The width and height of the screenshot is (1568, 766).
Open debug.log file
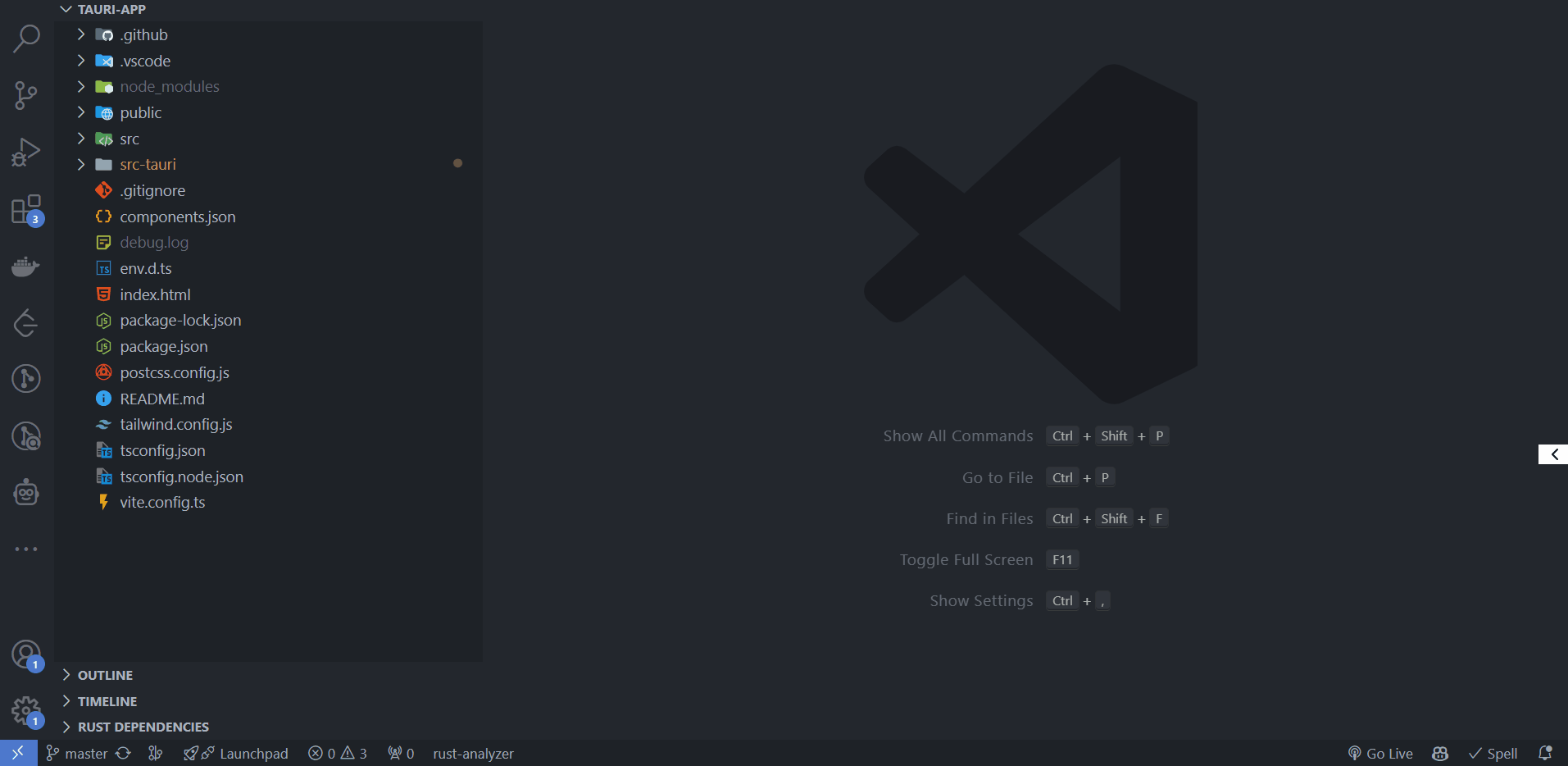(268, 243)
